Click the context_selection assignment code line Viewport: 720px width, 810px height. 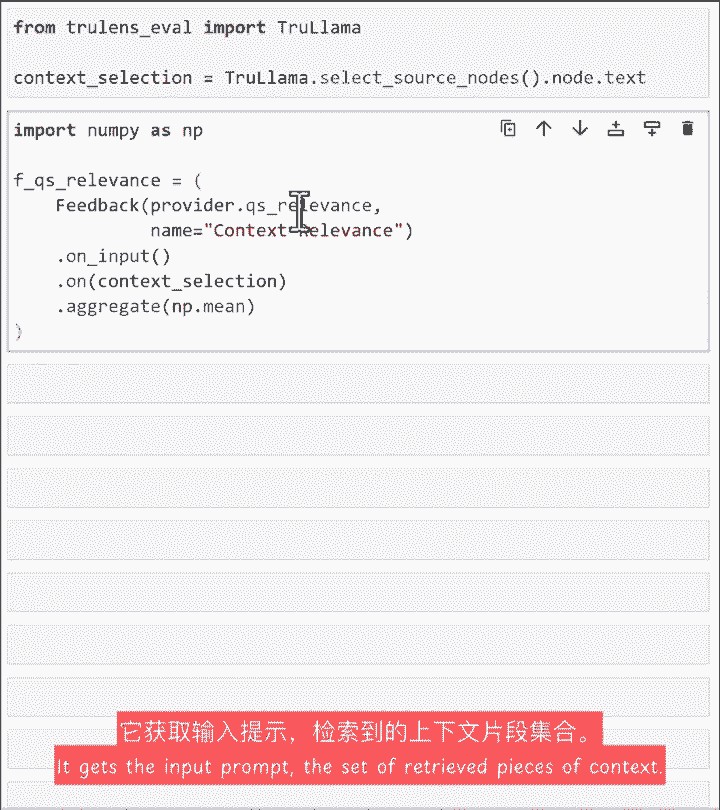coord(330,77)
